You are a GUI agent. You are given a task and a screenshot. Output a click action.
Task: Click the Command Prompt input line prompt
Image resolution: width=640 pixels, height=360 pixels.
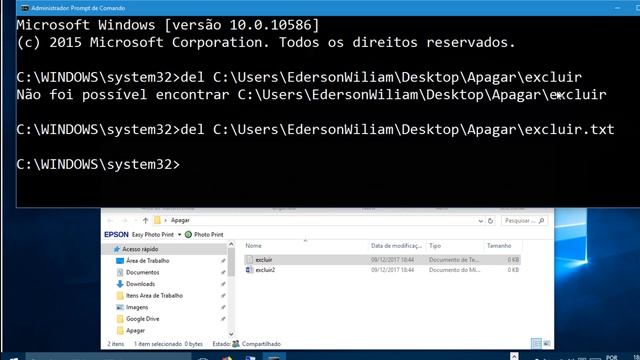click(98, 164)
